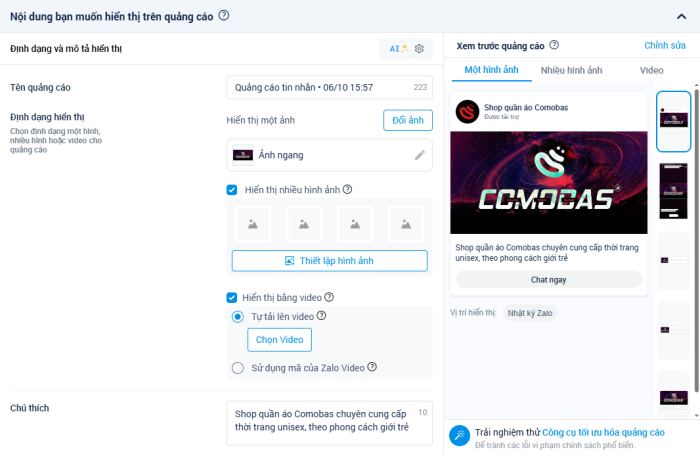The image size is (700, 456).
Task: Open the gear settings next to AI
Action: 419,49
